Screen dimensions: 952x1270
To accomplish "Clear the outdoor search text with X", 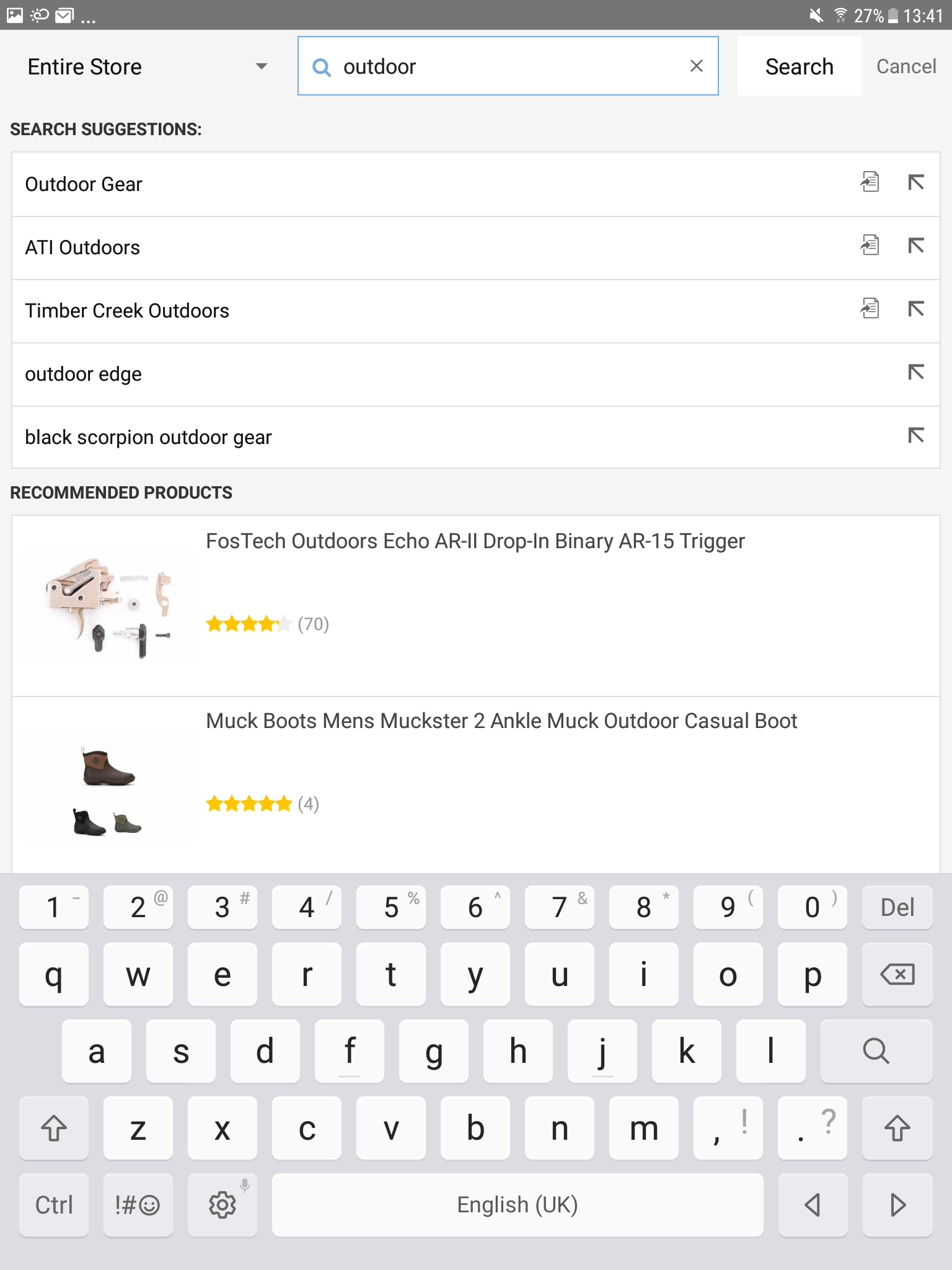I will click(x=696, y=66).
